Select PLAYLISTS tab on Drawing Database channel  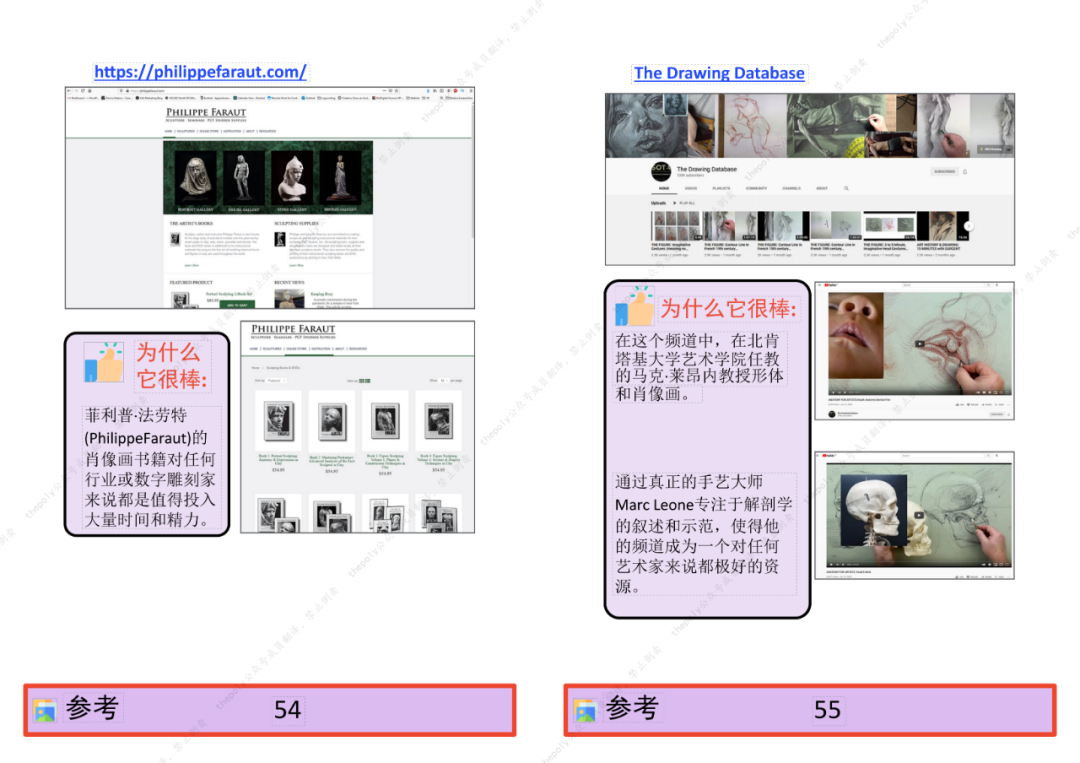721,188
